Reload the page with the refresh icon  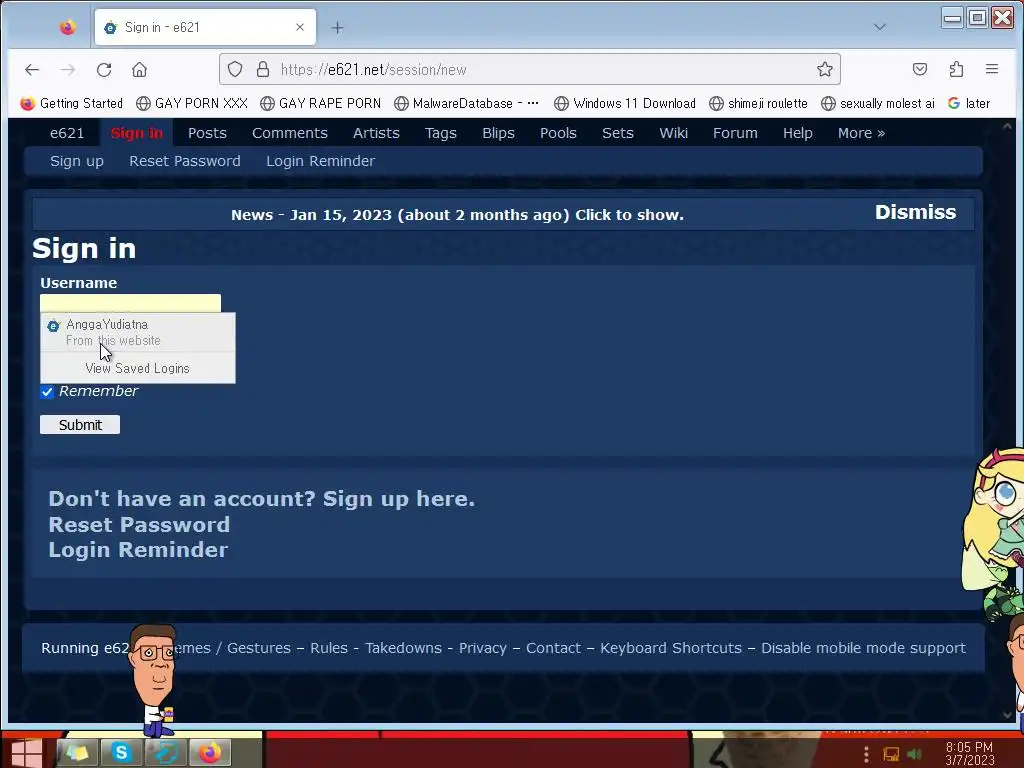[104, 69]
